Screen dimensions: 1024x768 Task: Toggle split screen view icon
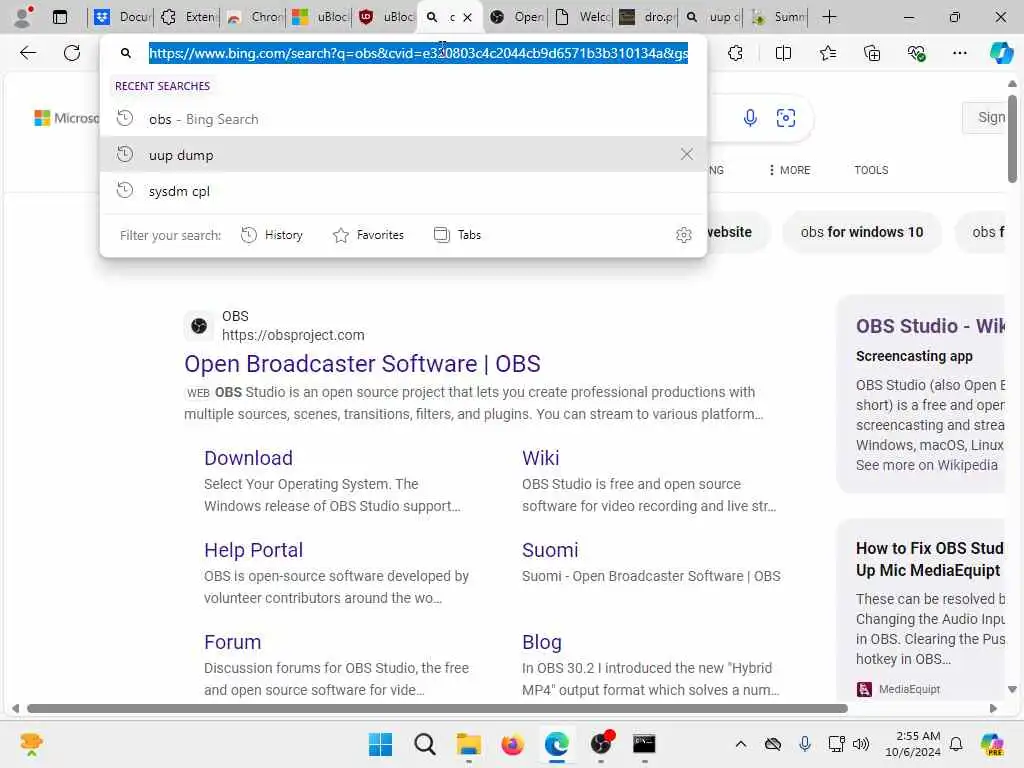783,53
